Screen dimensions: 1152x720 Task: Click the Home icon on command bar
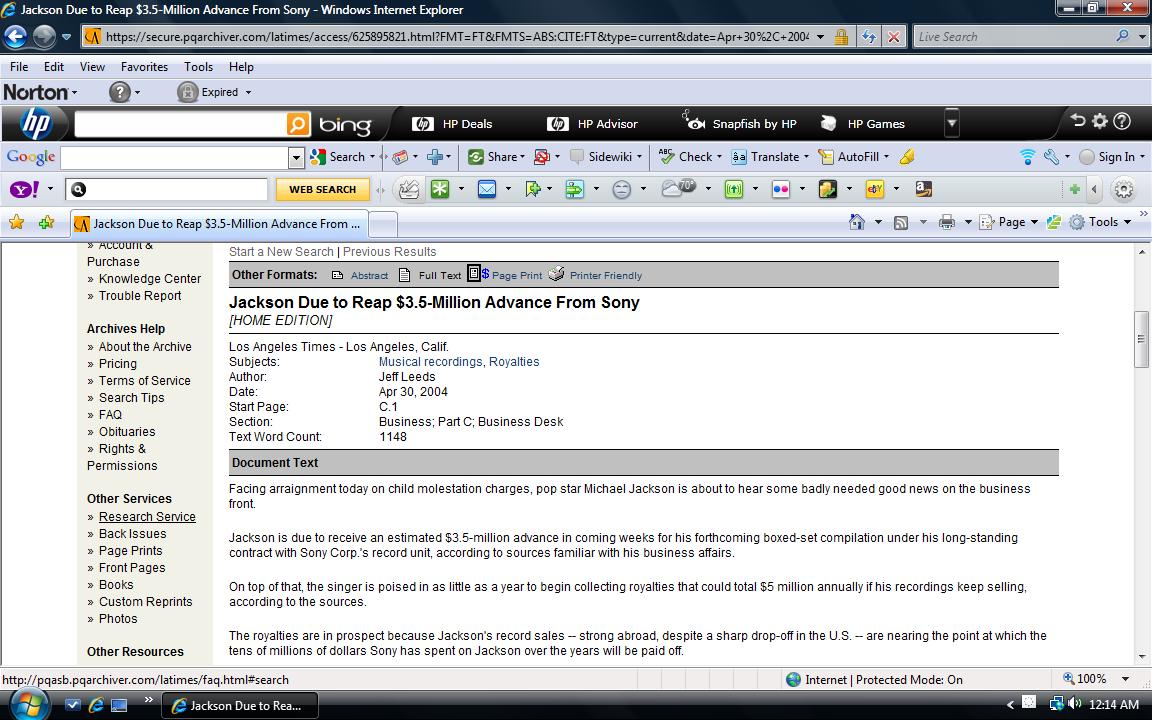[x=857, y=222]
